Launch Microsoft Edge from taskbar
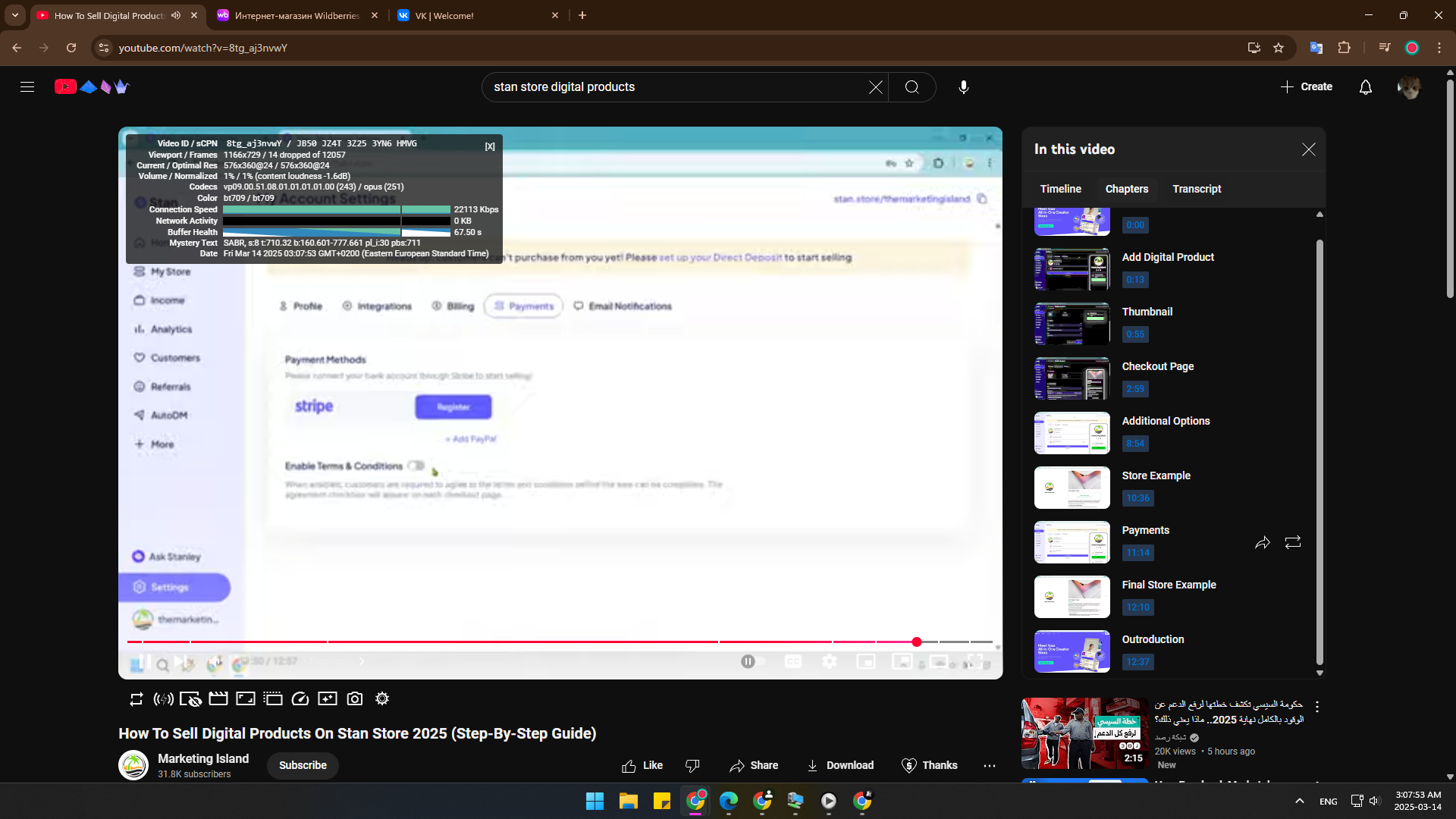 point(729,801)
